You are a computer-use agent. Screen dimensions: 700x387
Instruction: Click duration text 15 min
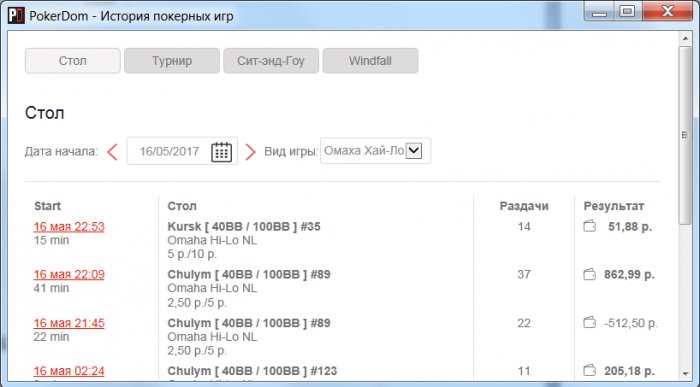coord(51,241)
